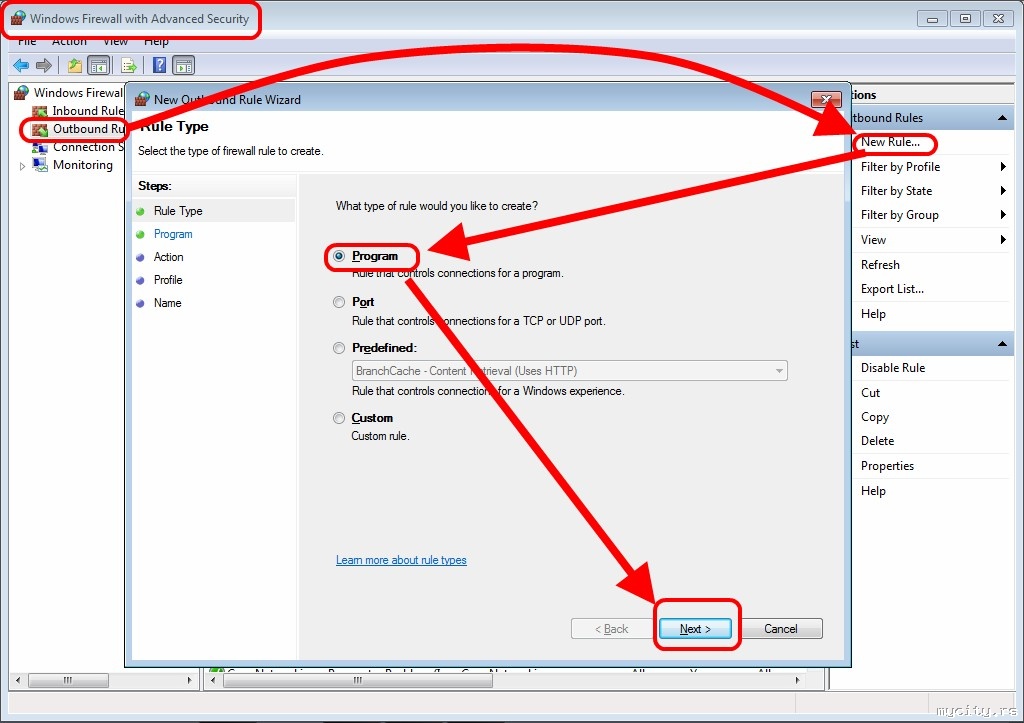The image size is (1024, 723).
Task: Click Help under selected rule actions
Action: point(873,490)
